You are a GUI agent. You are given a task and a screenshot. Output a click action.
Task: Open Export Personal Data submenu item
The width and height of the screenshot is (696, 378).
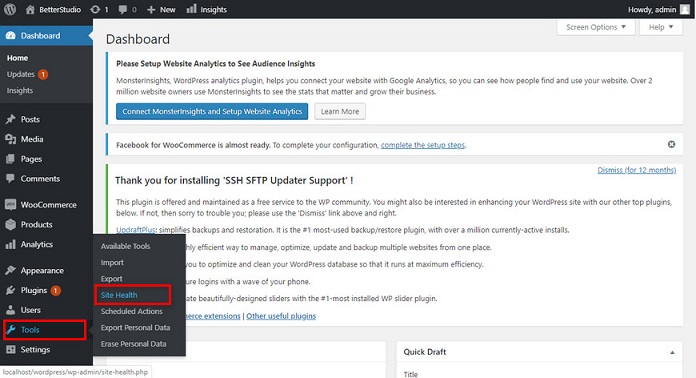[x=135, y=327]
